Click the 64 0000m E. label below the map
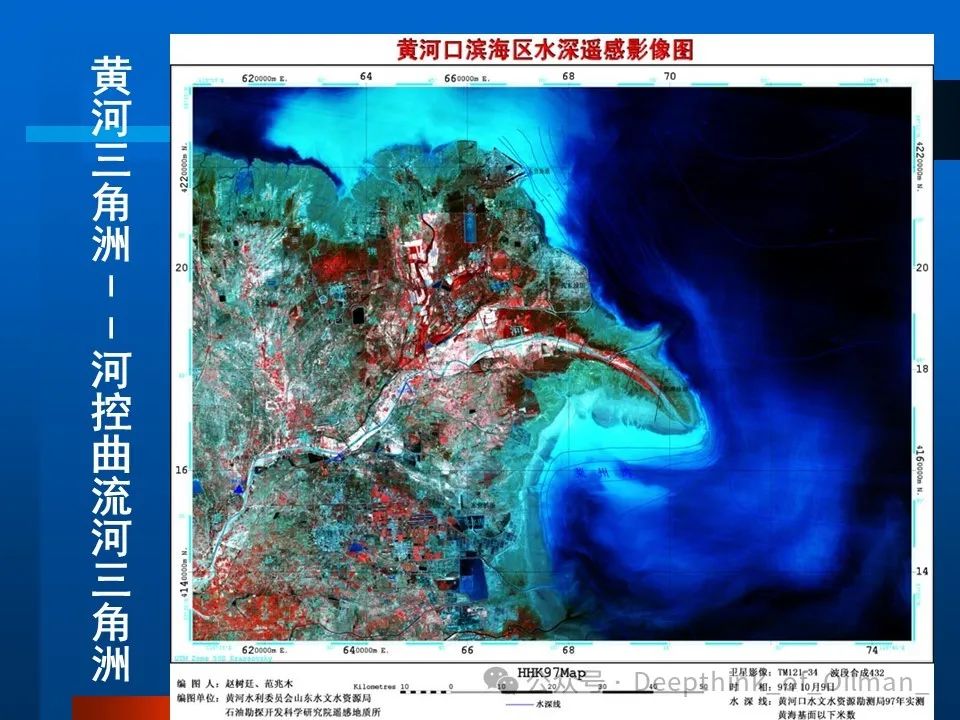Screen dimensions: 960x720 click(366, 650)
